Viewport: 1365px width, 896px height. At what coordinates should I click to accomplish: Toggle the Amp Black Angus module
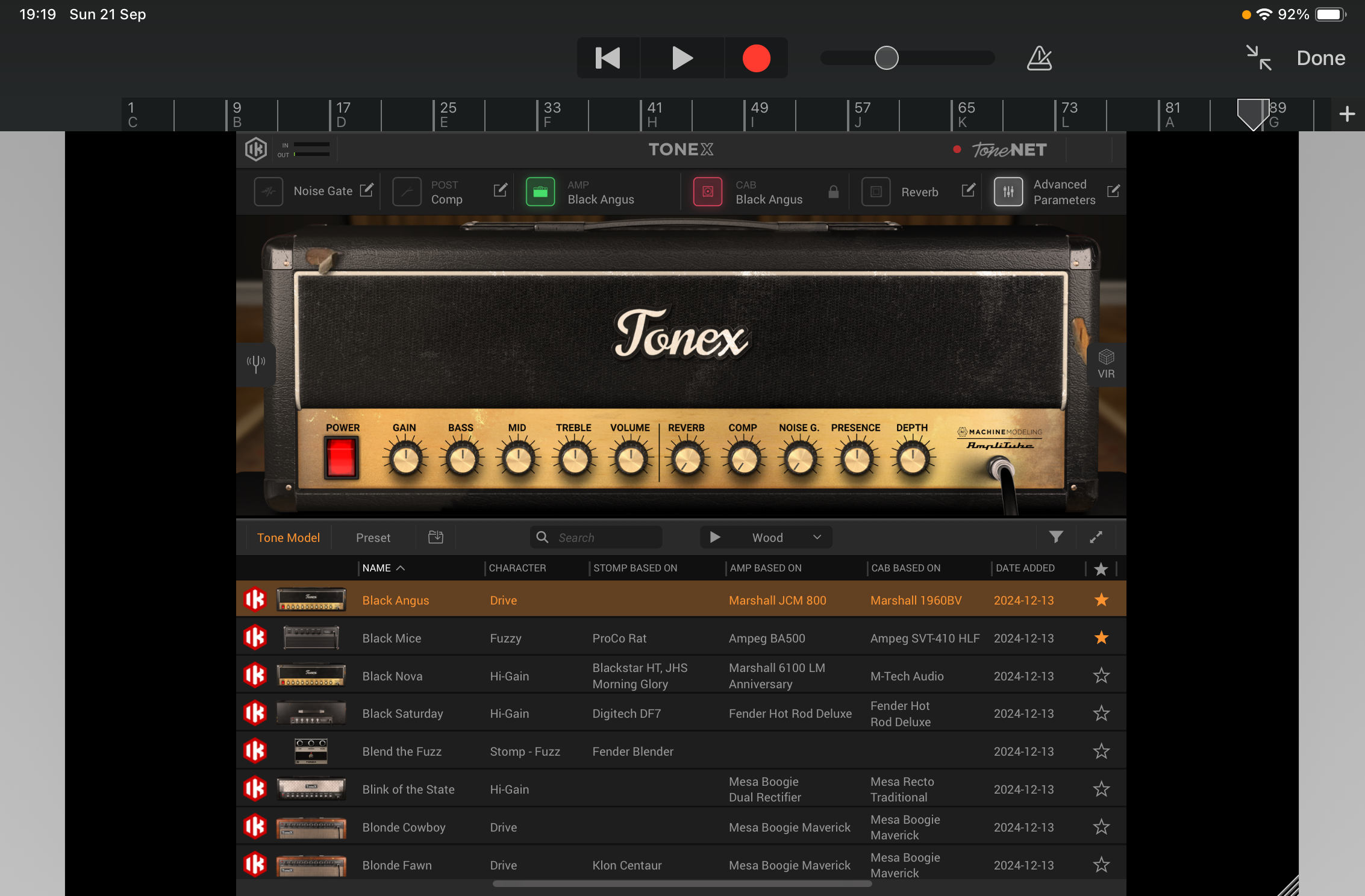[x=540, y=192]
